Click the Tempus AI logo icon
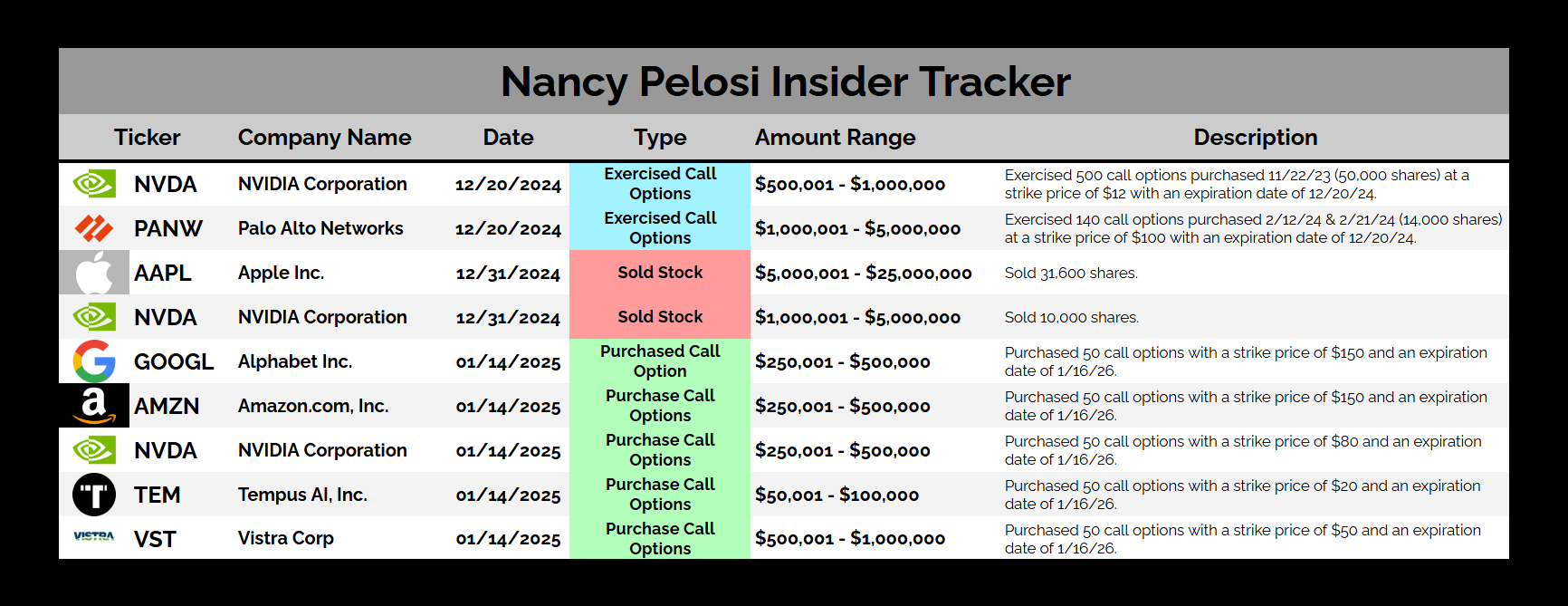This screenshot has height=606, width=1568. click(x=94, y=495)
